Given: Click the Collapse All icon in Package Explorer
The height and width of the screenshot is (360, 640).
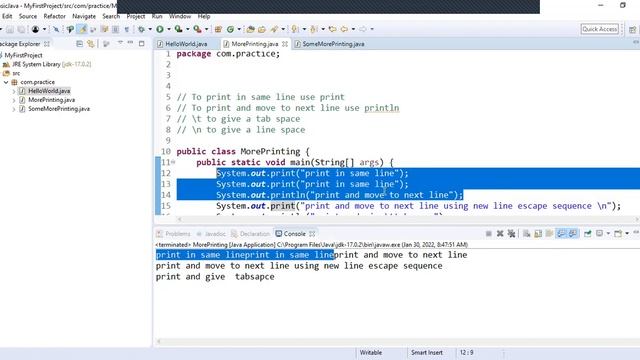Looking at the screenshot, I should tap(79, 44).
